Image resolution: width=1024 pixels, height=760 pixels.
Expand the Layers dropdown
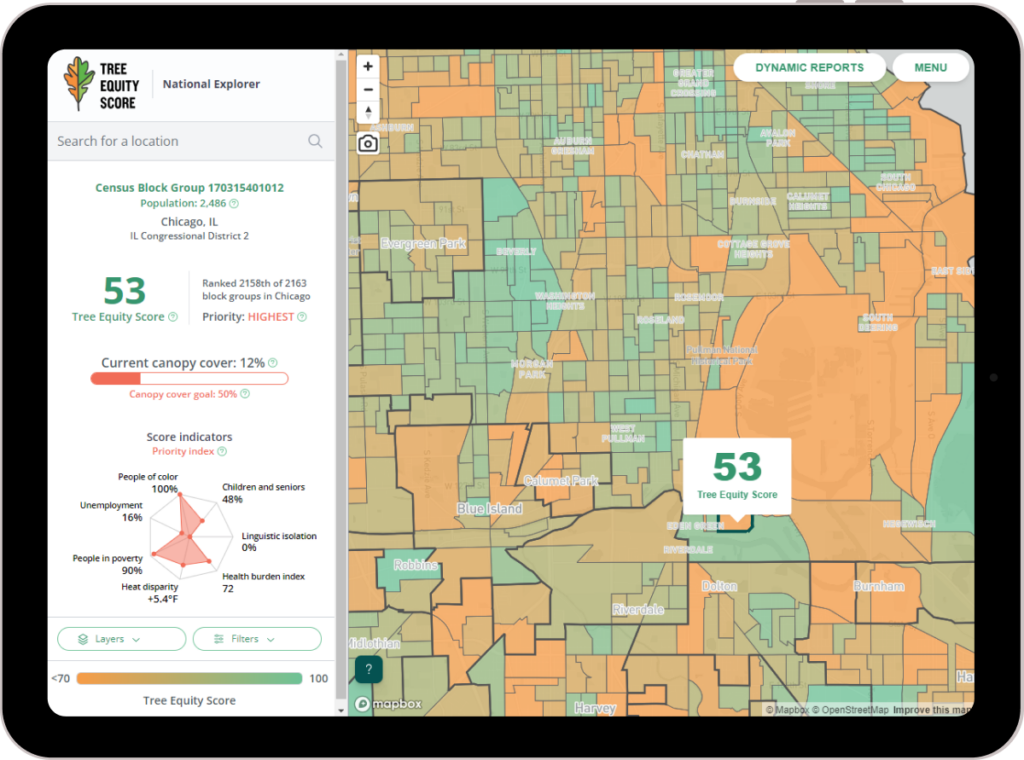click(x=121, y=639)
